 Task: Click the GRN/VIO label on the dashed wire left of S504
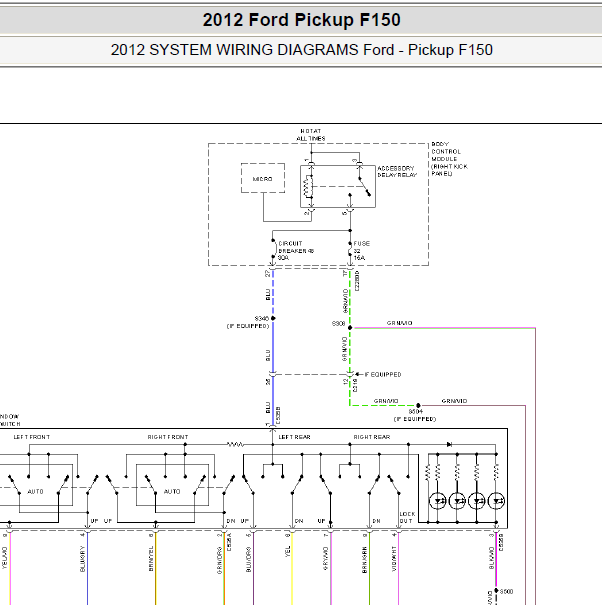point(386,401)
